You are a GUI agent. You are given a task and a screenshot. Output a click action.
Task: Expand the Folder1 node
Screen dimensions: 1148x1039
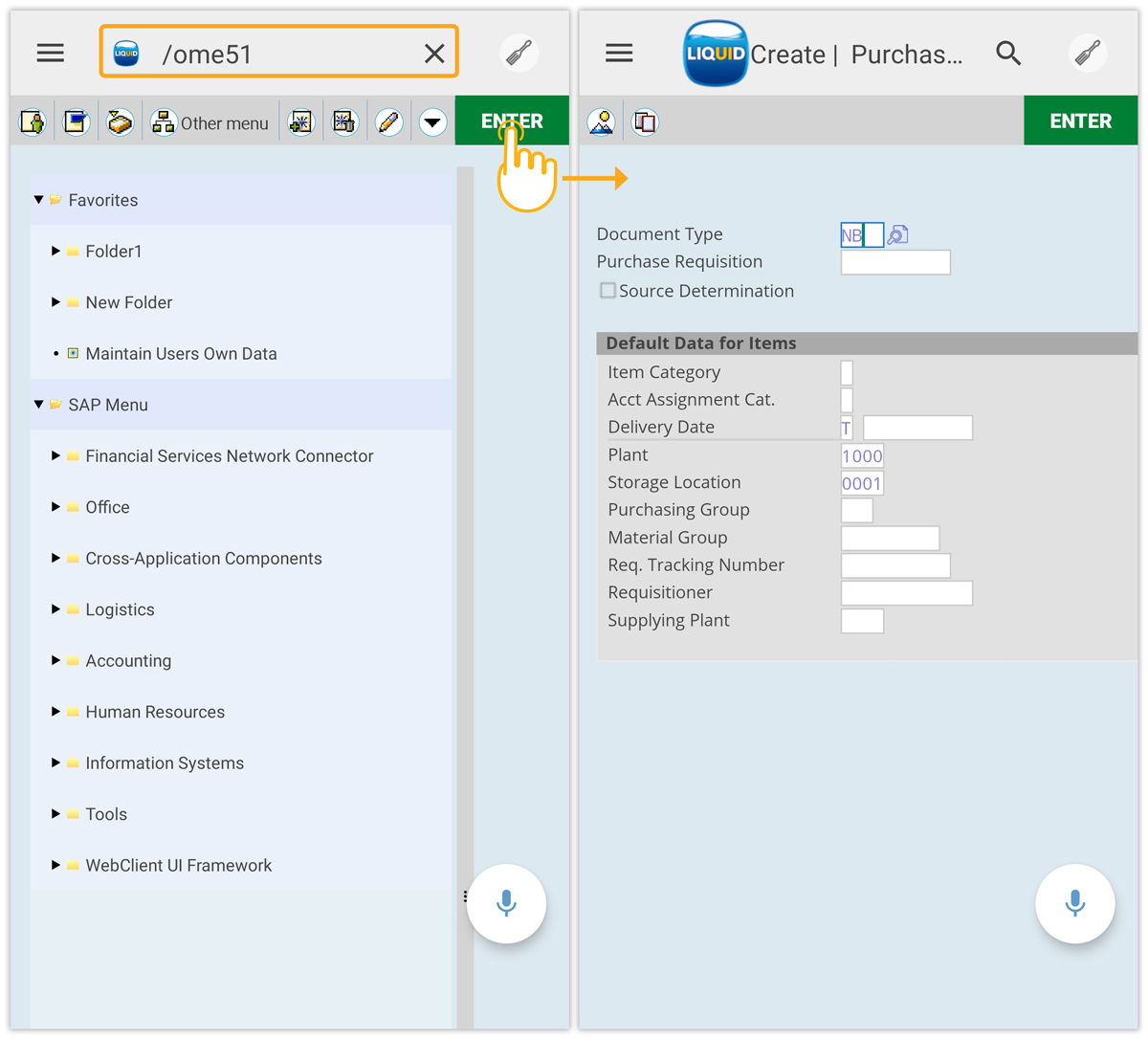[55, 251]
